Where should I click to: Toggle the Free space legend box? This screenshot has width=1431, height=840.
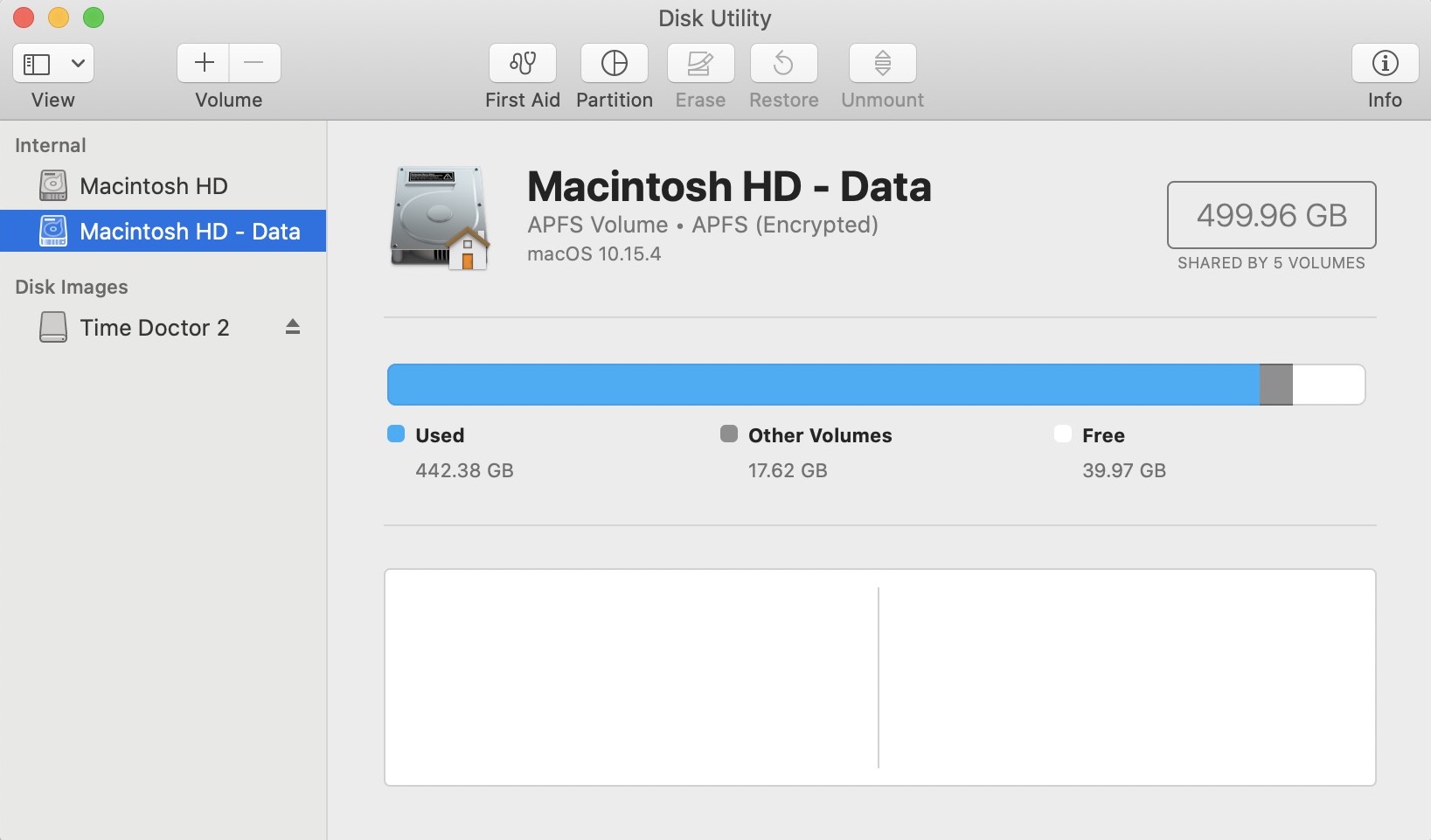click(1062, 434)
